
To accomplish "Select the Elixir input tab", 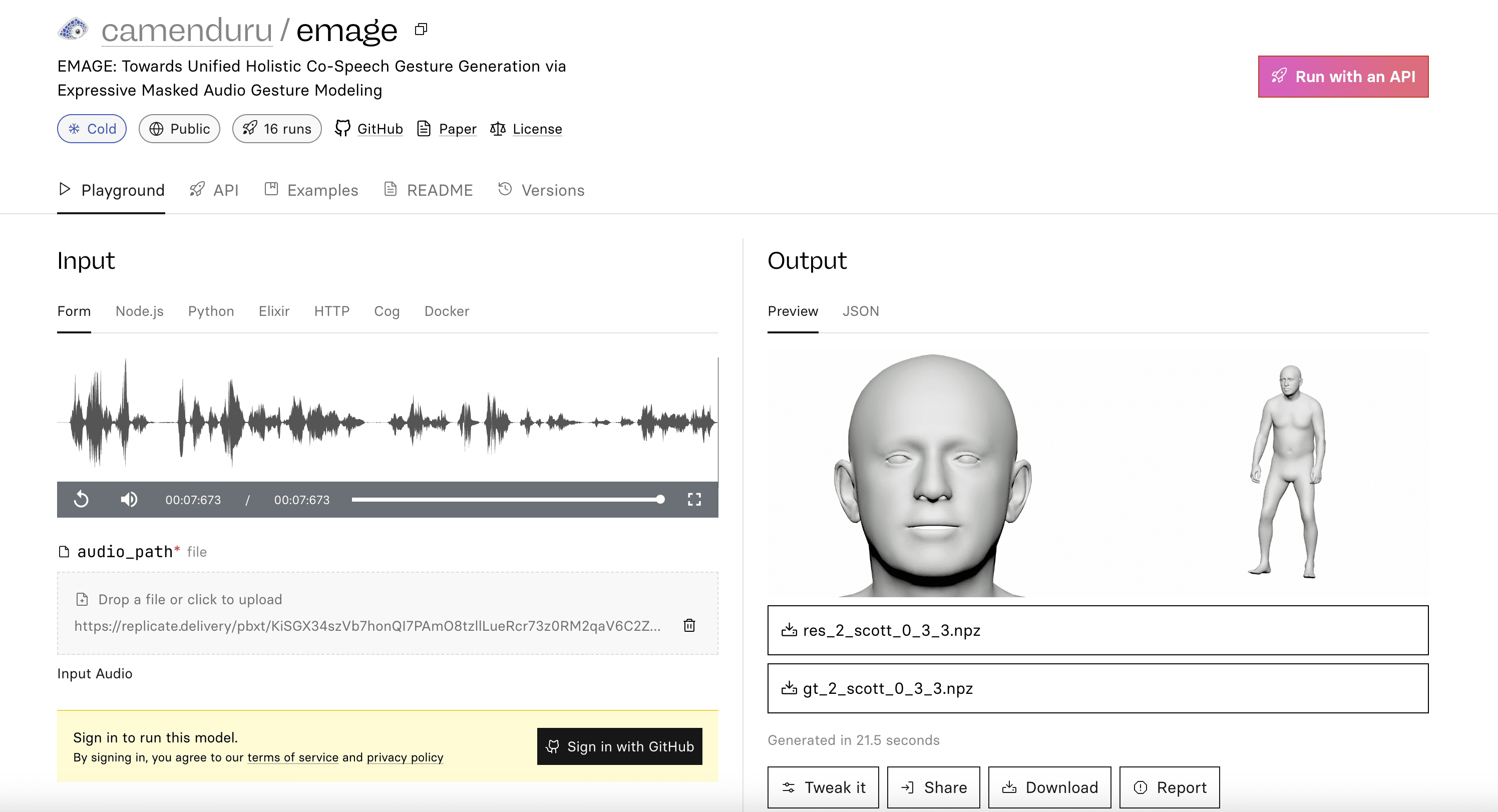I will click(x=274, y=311).
